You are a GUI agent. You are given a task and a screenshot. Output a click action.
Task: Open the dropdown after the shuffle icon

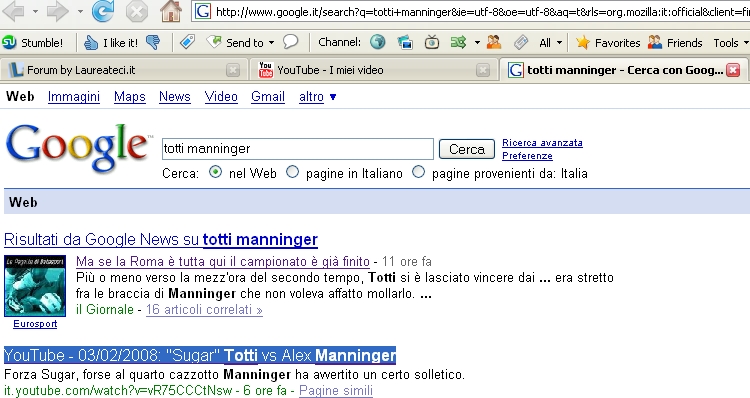coord(477,43)
